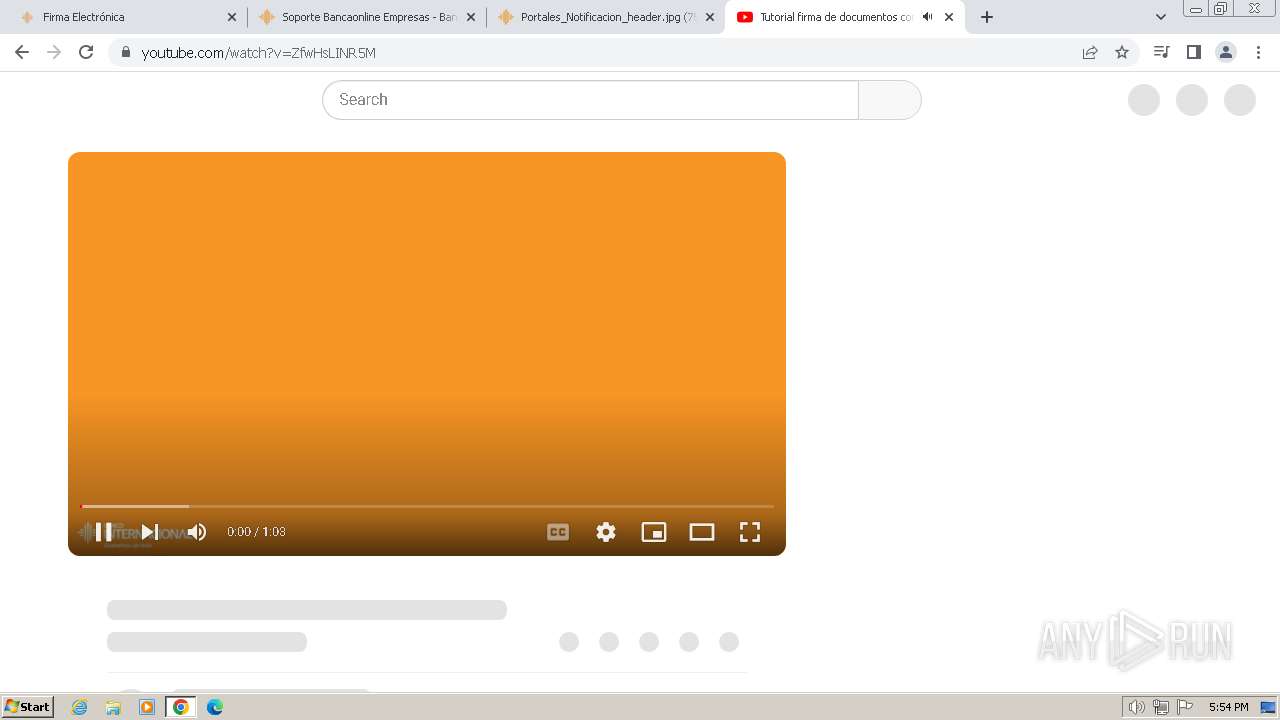Toggle the browser side panel

tap(1193, 52)
